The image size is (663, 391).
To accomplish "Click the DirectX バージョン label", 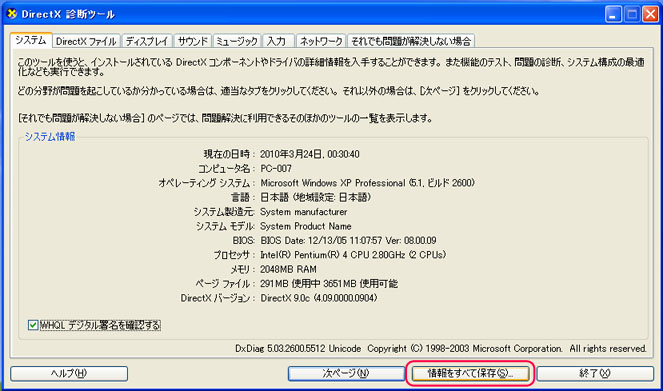I will (218, 298).
